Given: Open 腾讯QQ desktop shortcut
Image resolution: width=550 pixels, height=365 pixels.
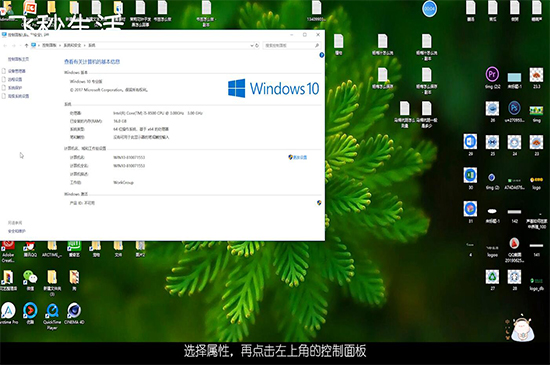Looking at the screenshot, I should coord(30,249).
